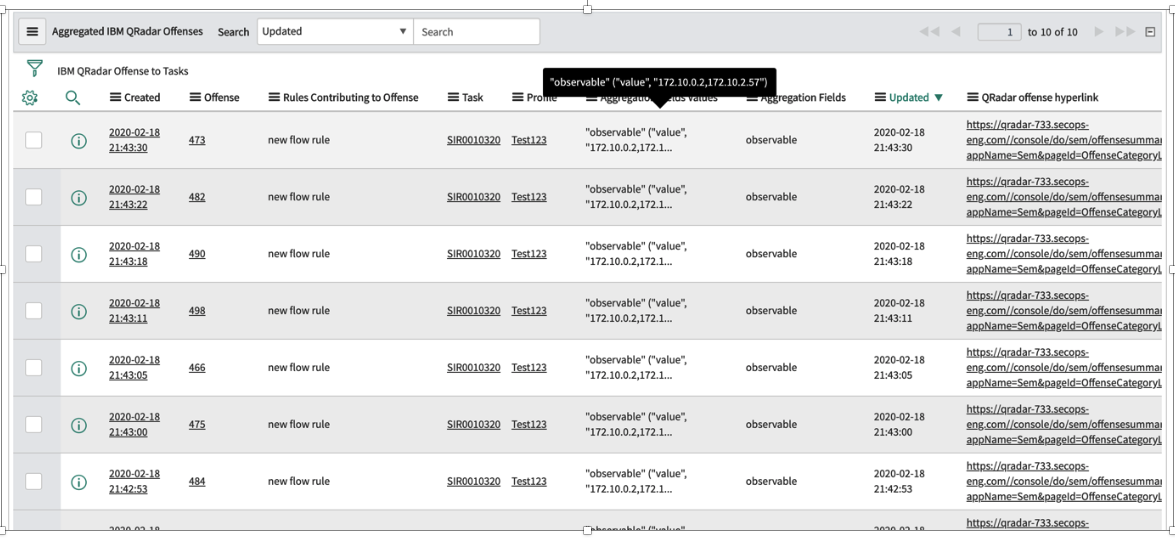
Task: Click the list Search text field
Action: pos(477,31)
